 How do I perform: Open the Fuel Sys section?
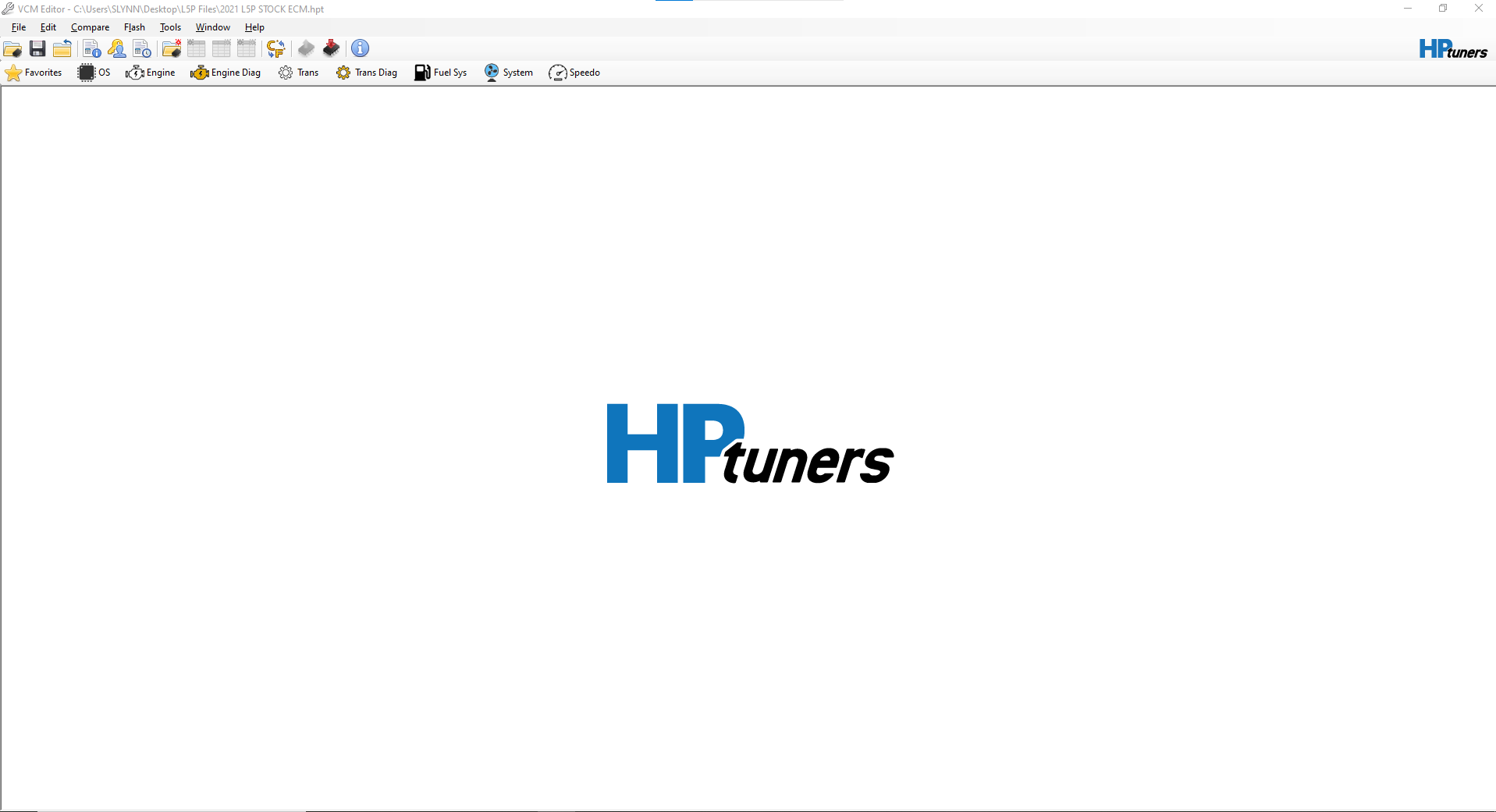(x=440, y=73)
